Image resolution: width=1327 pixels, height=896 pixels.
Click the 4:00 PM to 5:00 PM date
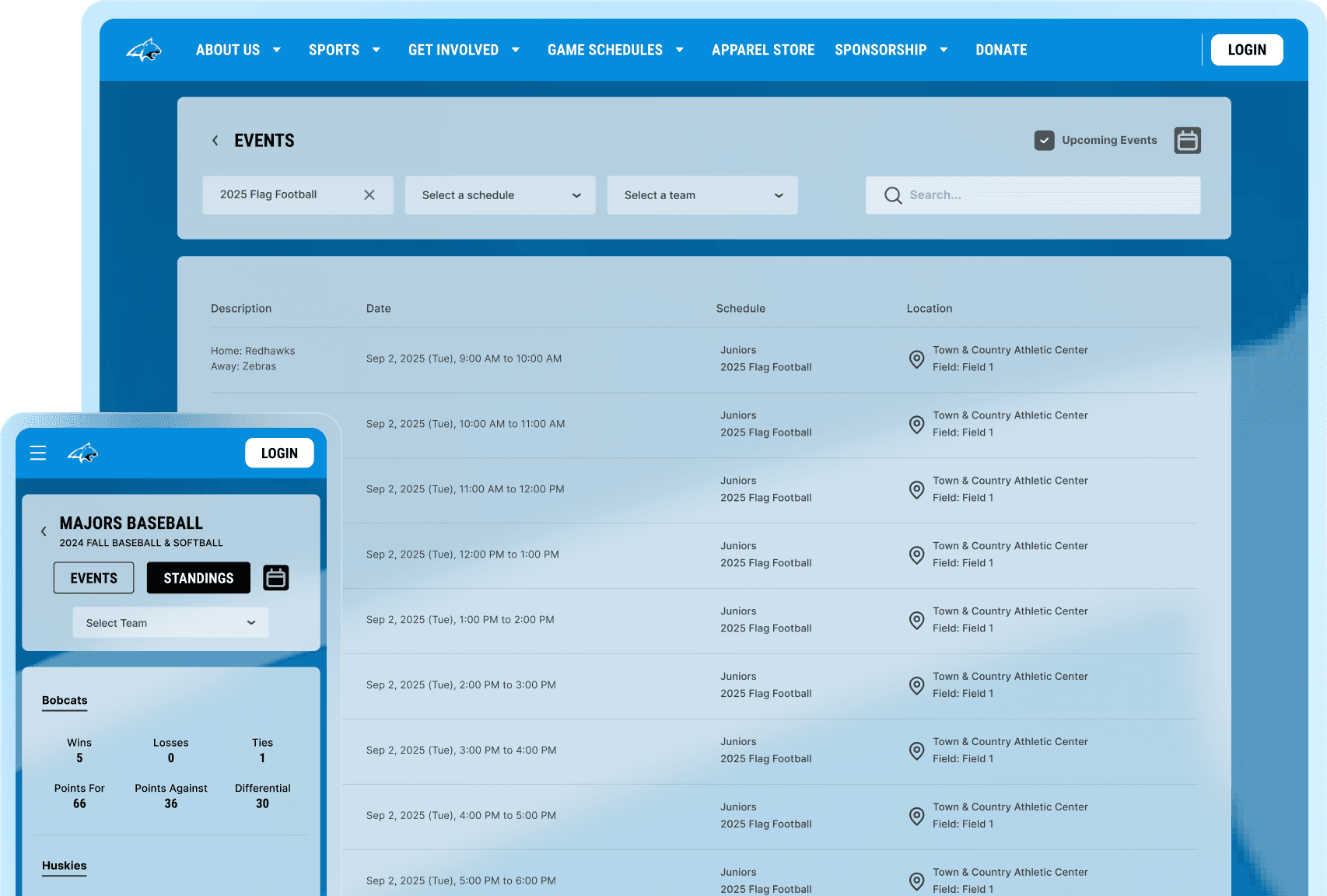coord(461,816)
